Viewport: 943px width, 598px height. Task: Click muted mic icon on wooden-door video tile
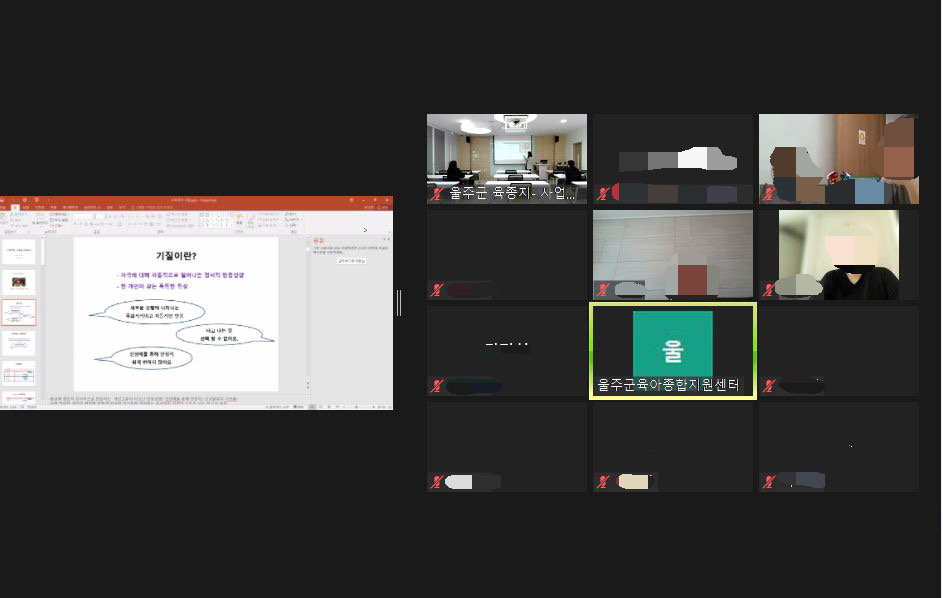click(768, 195)
